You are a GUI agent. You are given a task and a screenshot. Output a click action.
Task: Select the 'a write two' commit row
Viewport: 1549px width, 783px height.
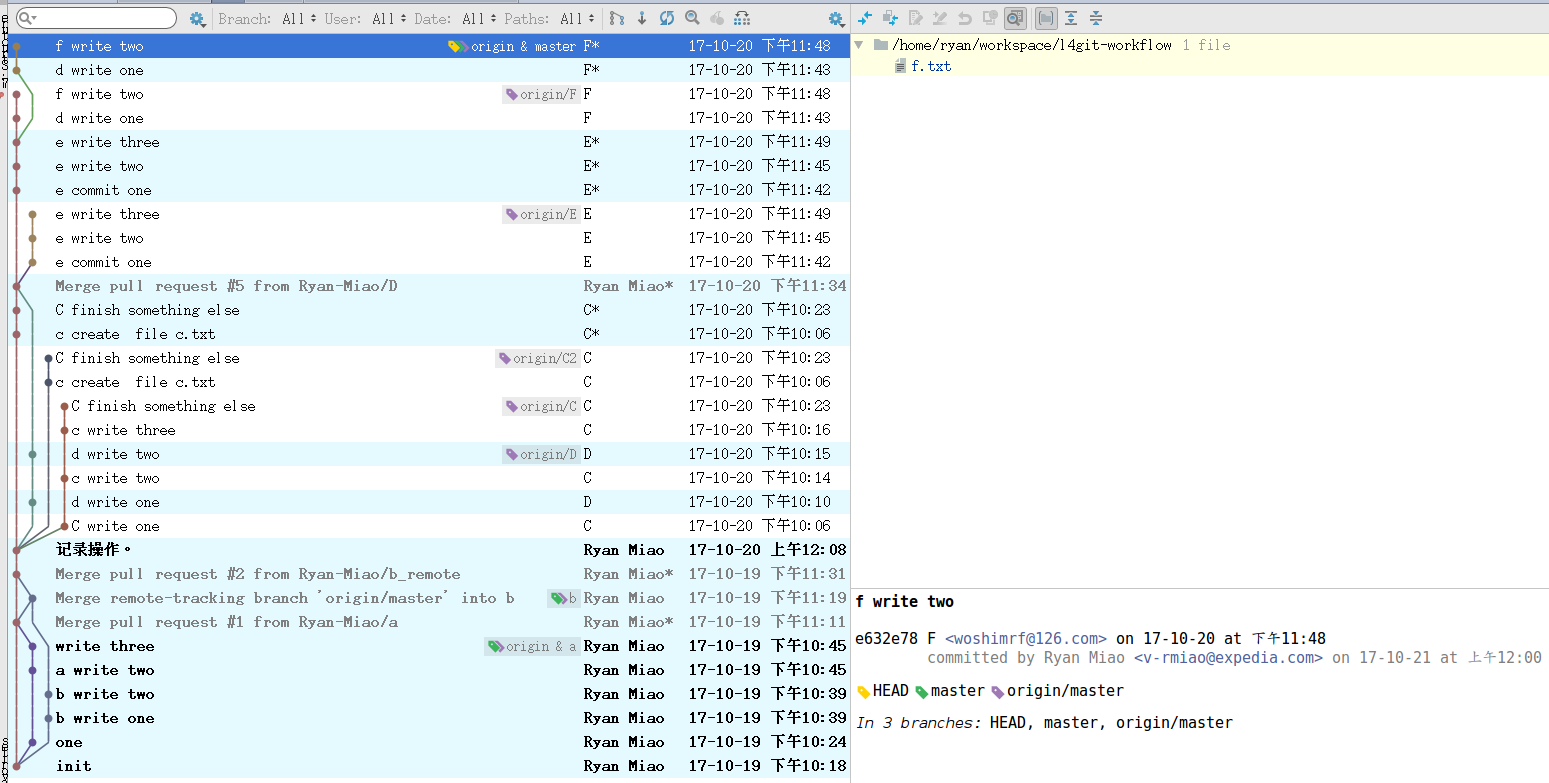pyautogui.click(x=429, y=670)
